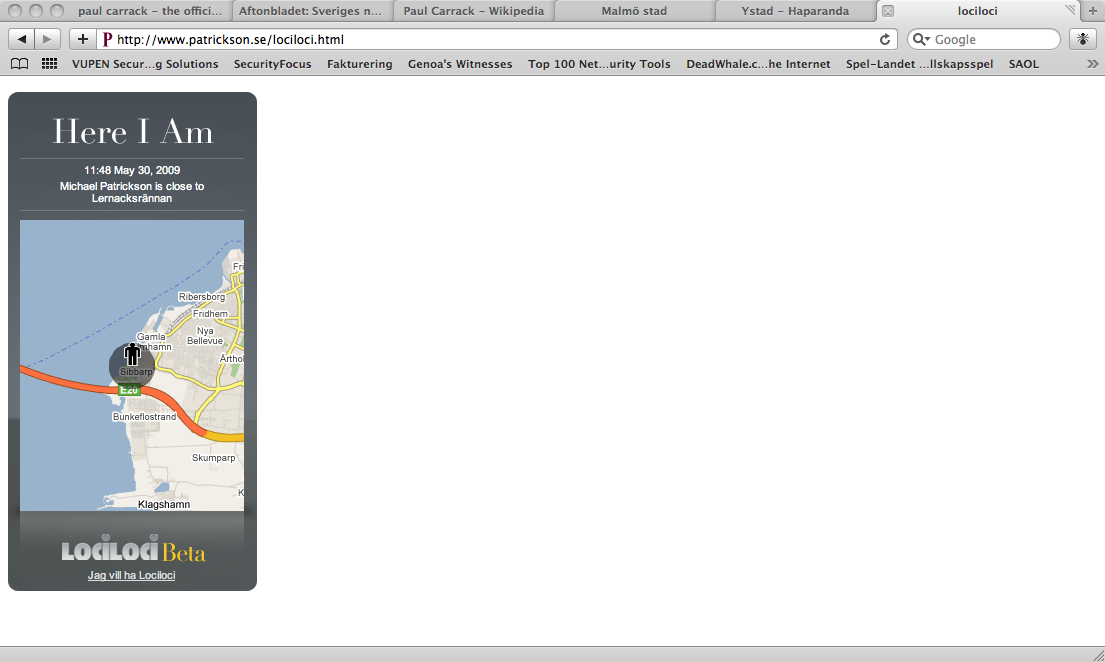Click the 'Here I Am' heading
The height and width of the screenshot is (662, 1105).
pyautogui.click(x=132, y=132)
